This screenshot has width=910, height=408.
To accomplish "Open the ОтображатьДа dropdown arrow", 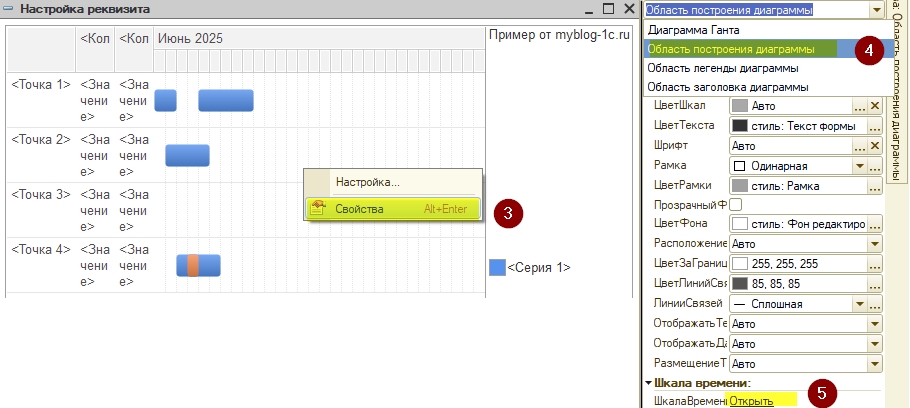I will click(875, 344).
